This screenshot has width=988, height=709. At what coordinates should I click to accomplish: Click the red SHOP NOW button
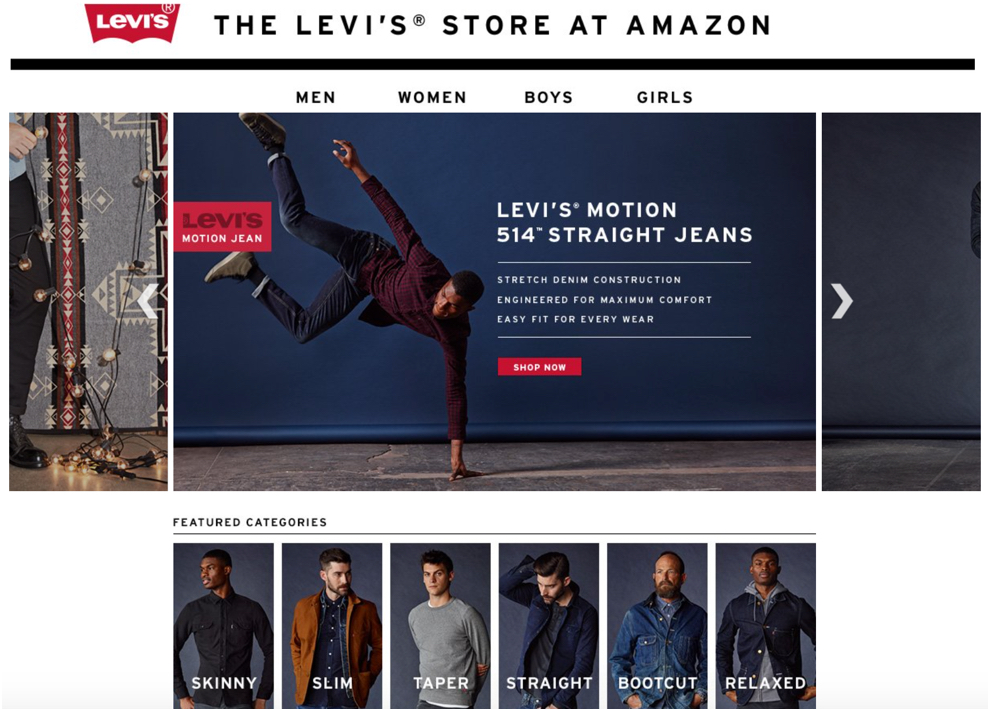click(x=539, y=367)
